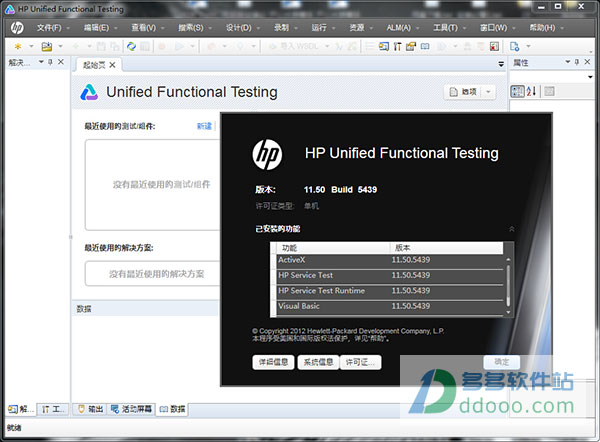Select the HP Service Test Runtime row
Image resolution: width=600 pixels, height=442 pixels.
390,291
